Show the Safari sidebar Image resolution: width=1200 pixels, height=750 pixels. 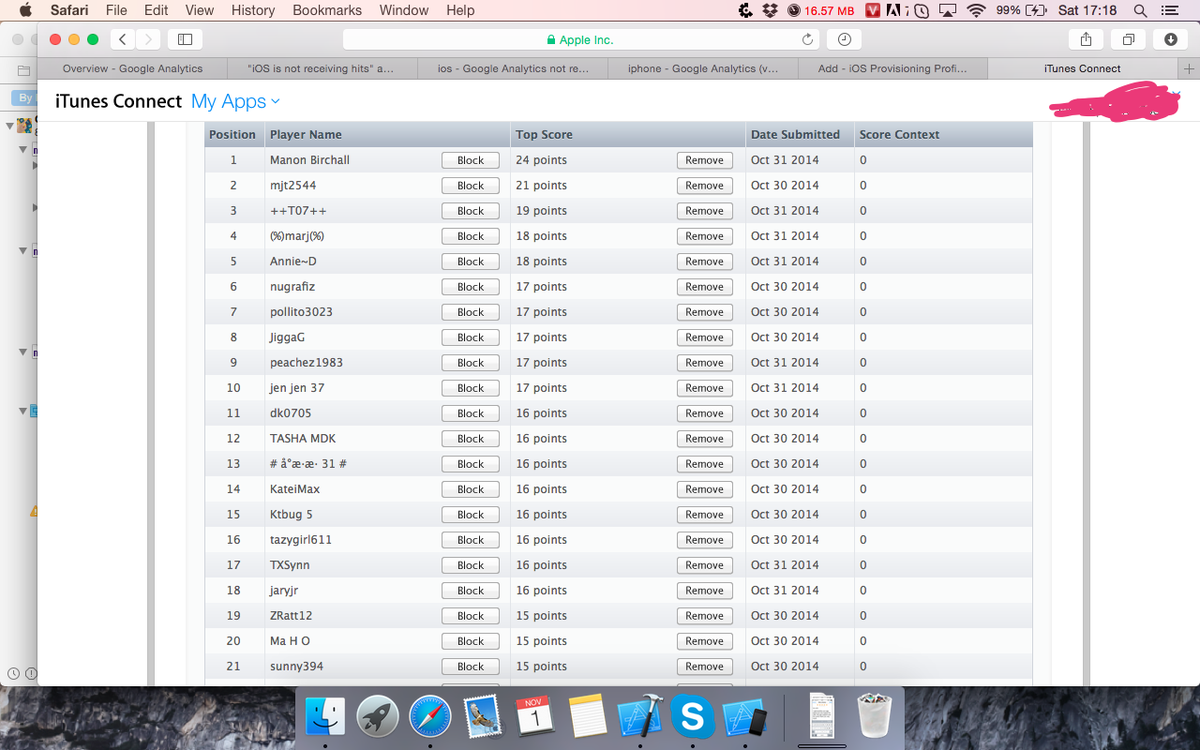184,40
